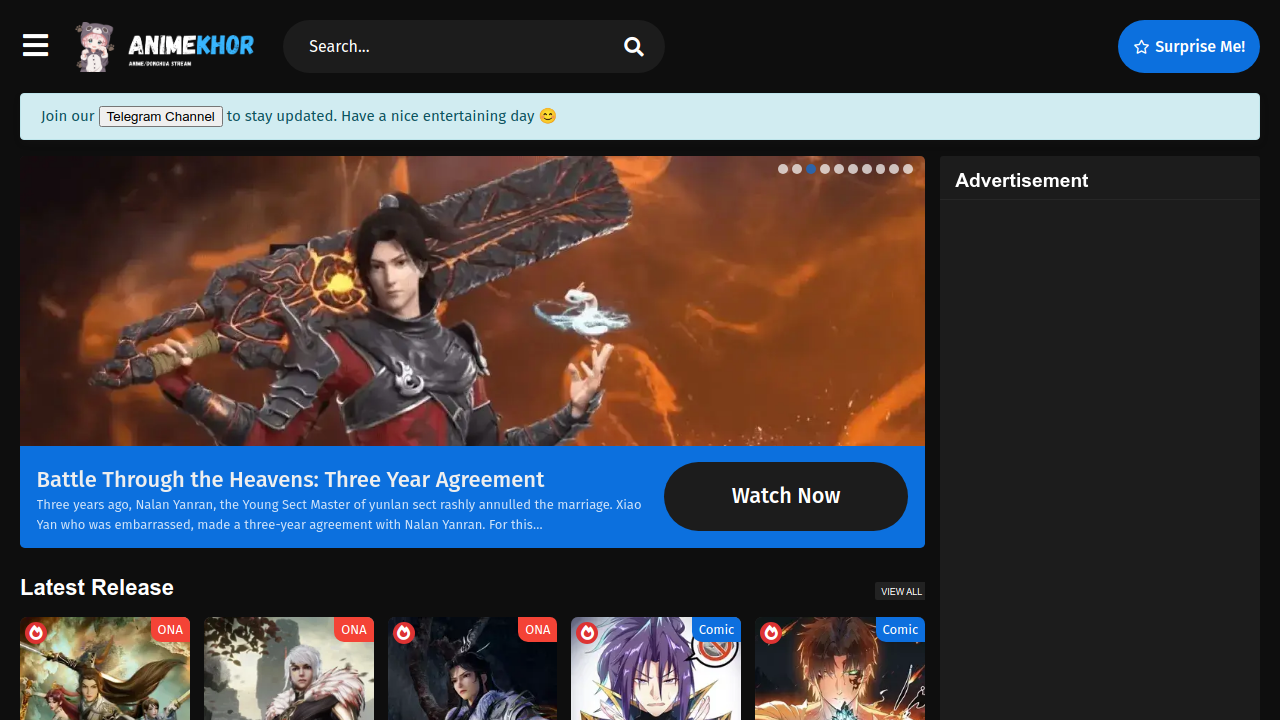Open the dark-robed swordsman ONA thumbnail

(x=472, y=669)
